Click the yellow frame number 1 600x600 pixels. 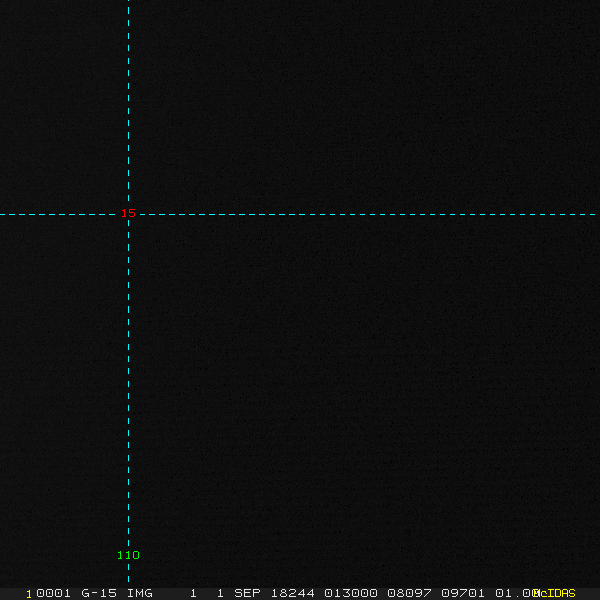click(29, 594)
